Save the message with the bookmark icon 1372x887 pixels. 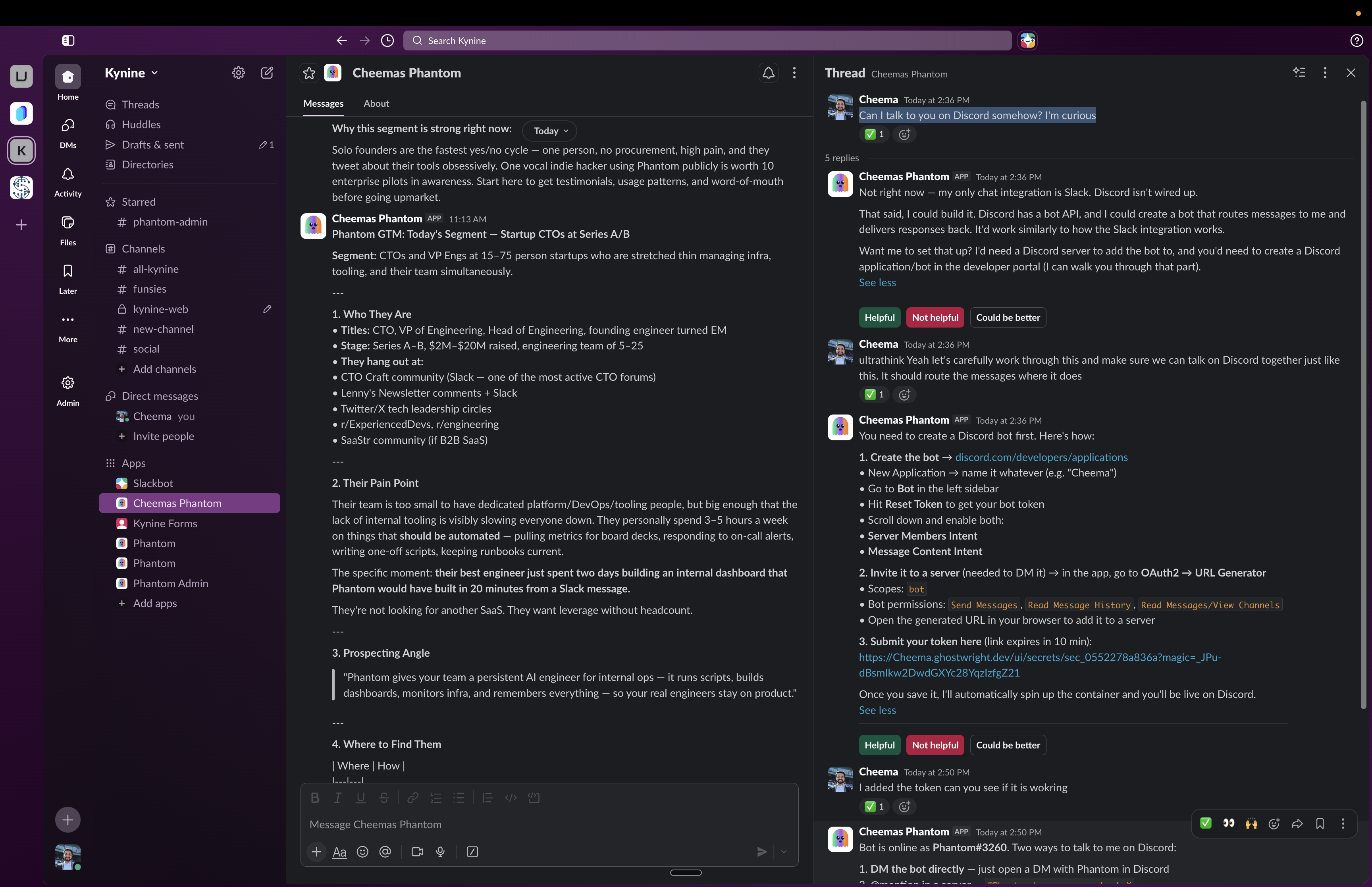tap(1320, 823)
